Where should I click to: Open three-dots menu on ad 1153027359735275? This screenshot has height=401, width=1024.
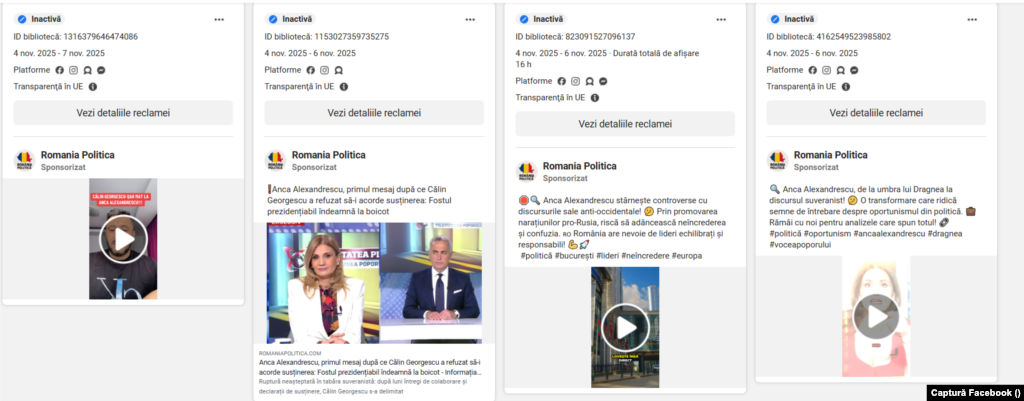click(470, 20)
